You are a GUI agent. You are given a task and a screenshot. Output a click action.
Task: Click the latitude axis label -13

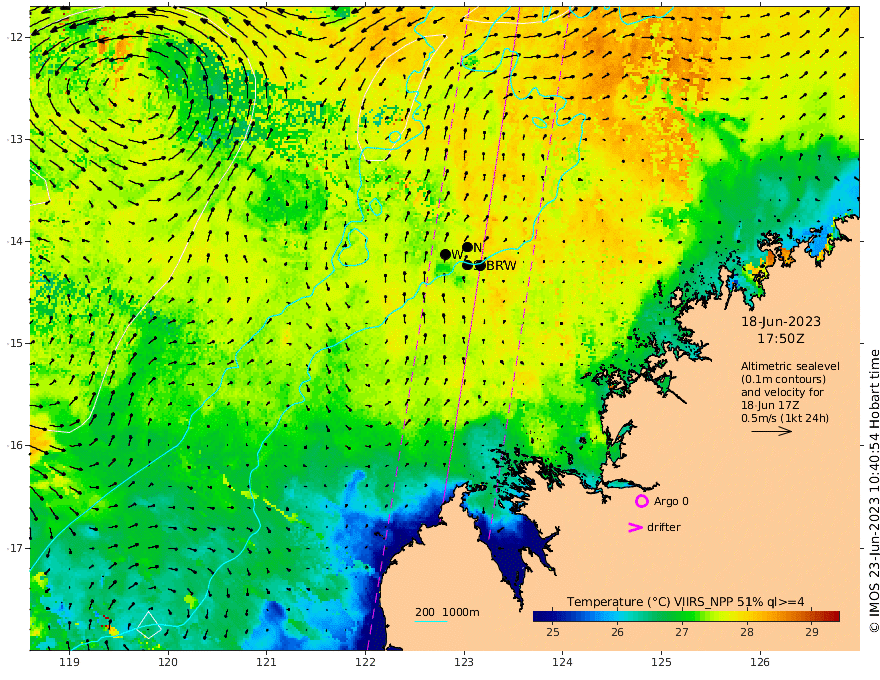click(x=15, y=139)
